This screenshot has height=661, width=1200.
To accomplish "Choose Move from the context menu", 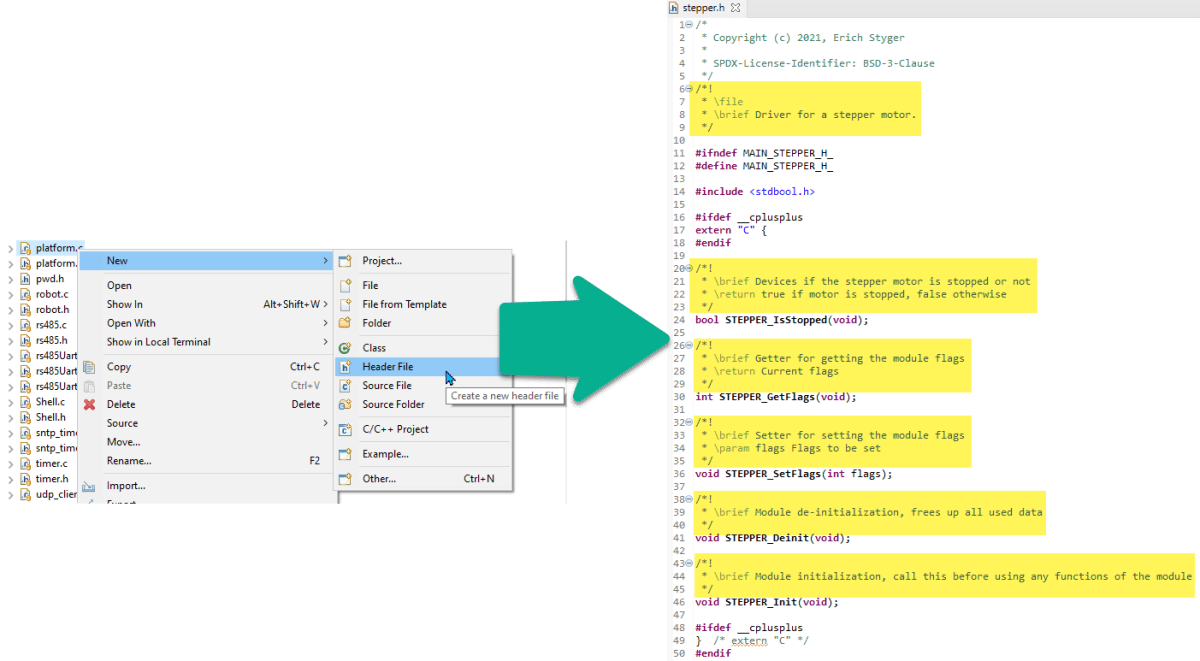I will 124,441.
